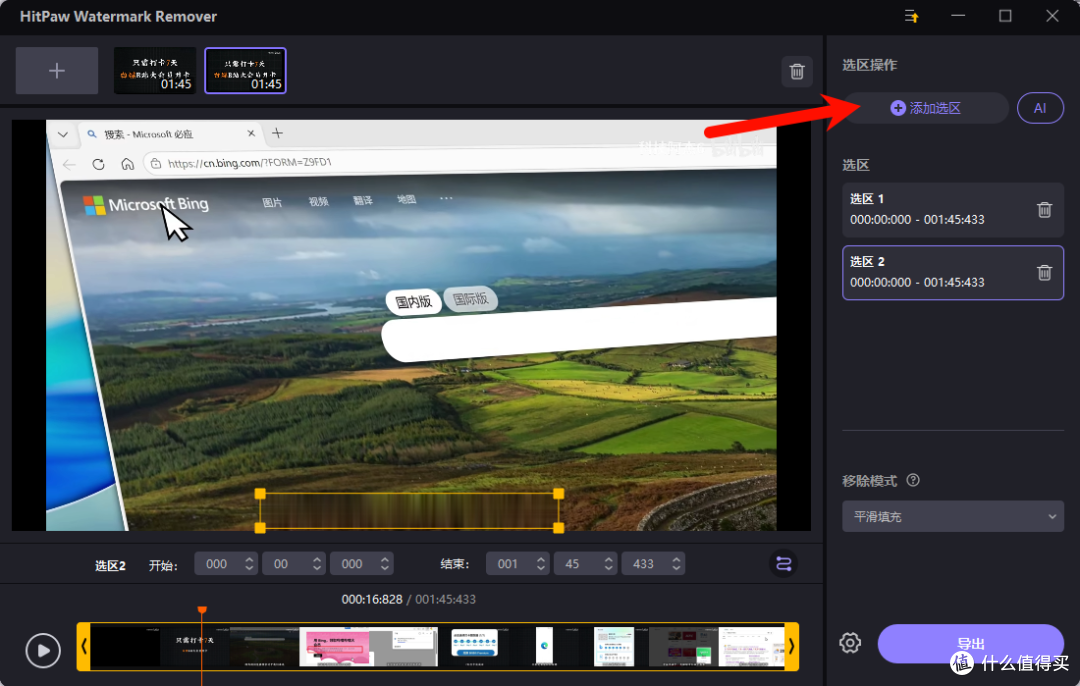This screenshot has height=686, width=1080.
Task: Adjust end seconds spinner arrows
Action: pyautogui.click(x=609, y=564)
